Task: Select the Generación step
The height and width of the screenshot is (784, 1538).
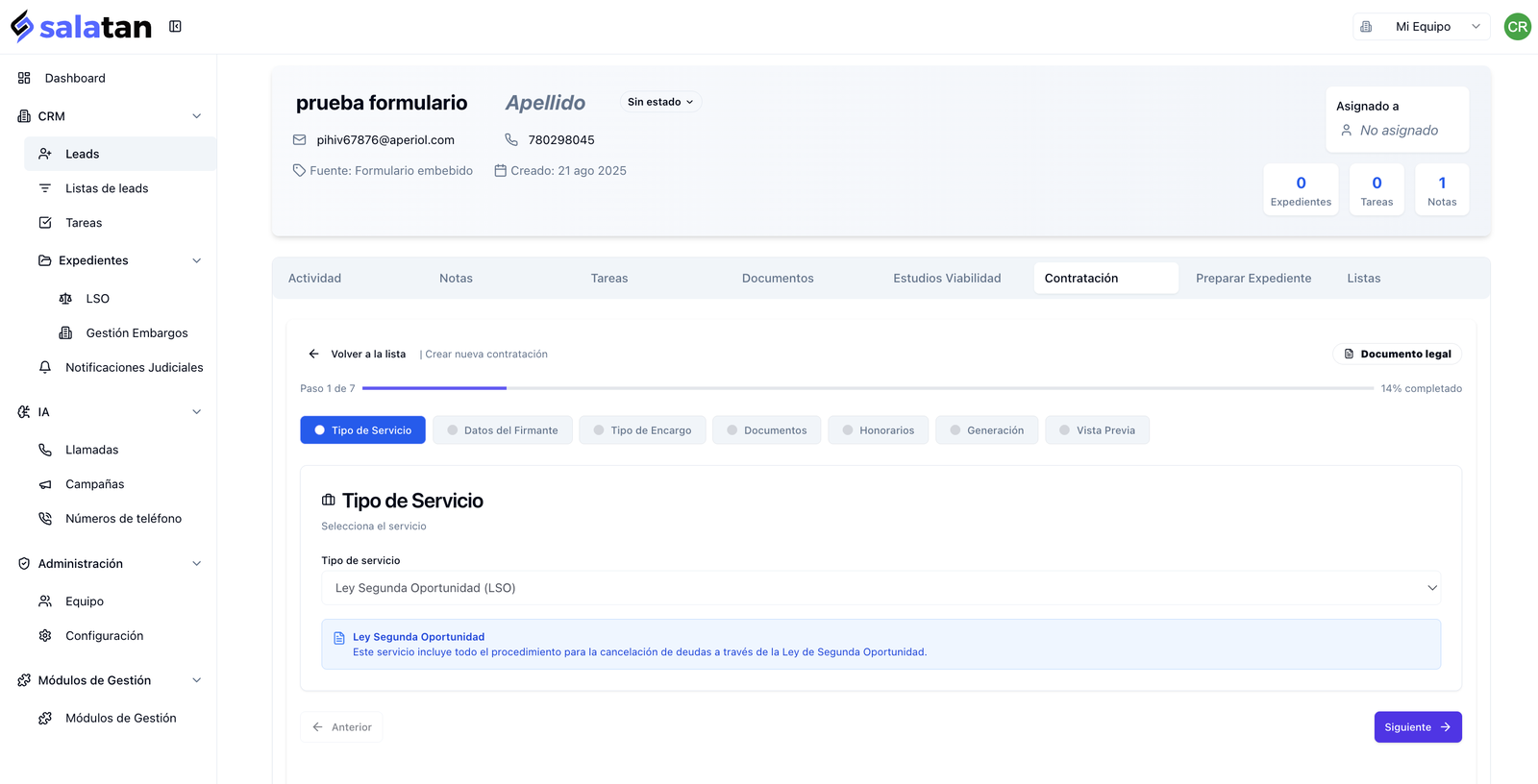Action: click(987, 430)
